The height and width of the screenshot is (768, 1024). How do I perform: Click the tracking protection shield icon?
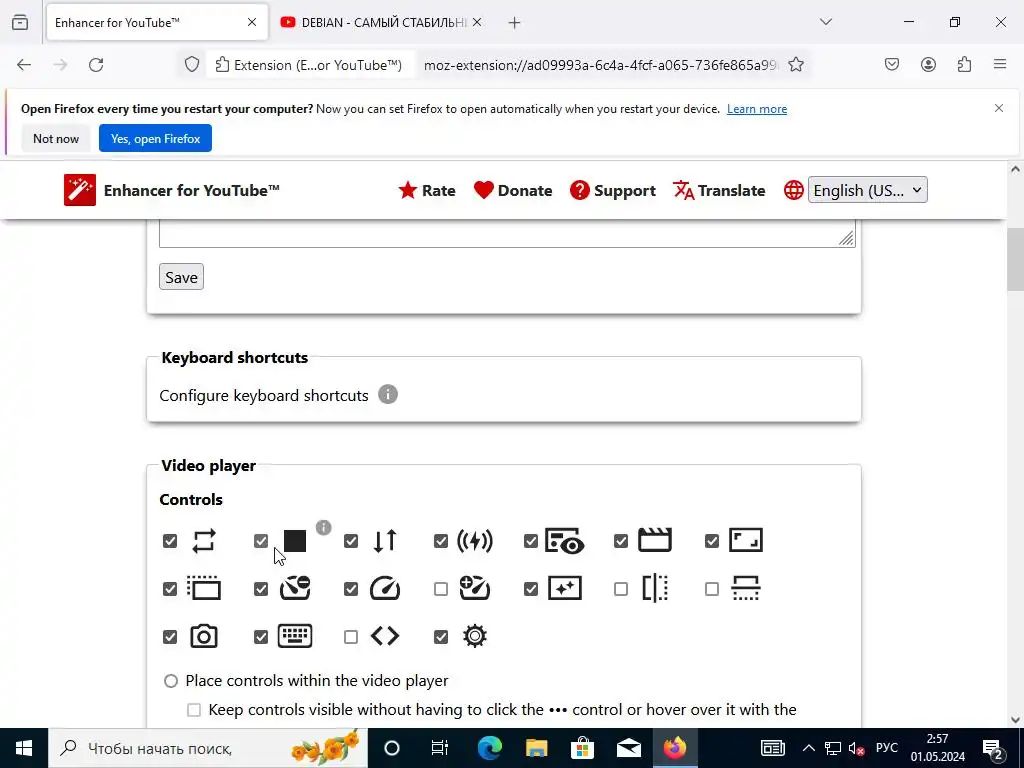(x=191, y=65)
